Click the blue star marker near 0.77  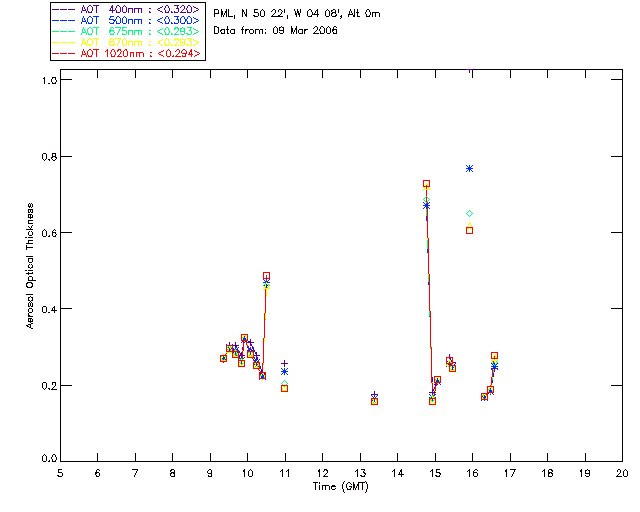pos(469,169)
